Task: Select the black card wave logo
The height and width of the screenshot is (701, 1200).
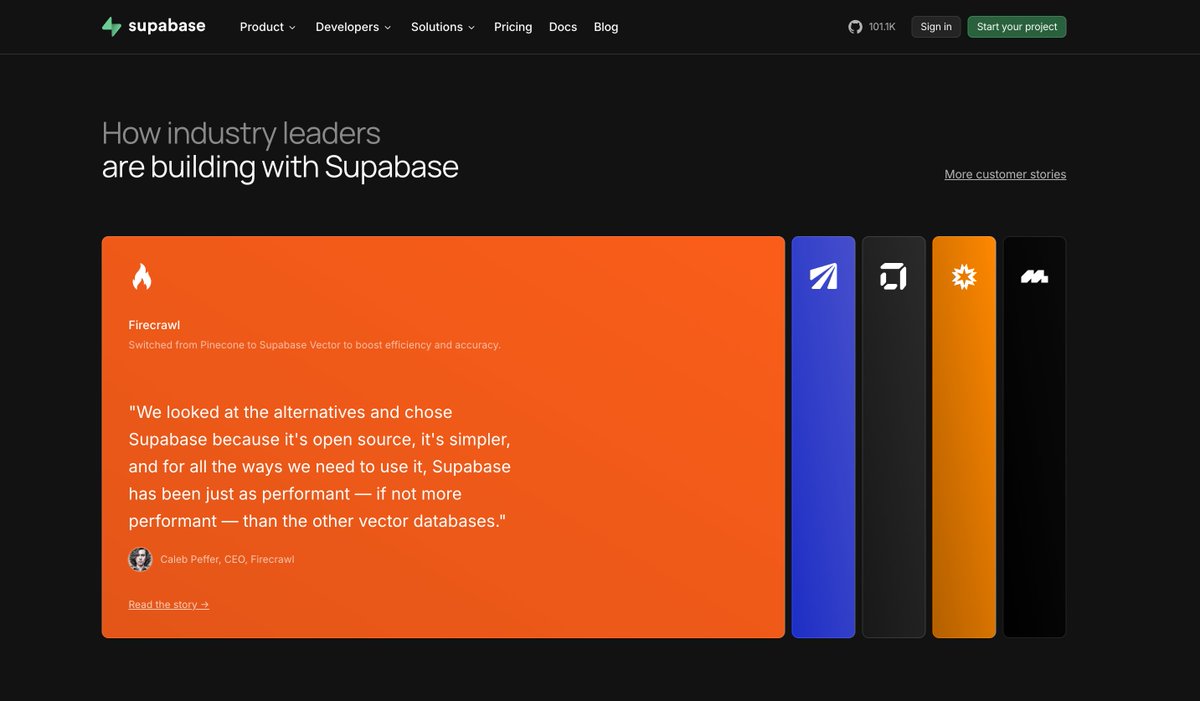Action: [x=1034, y=277]
